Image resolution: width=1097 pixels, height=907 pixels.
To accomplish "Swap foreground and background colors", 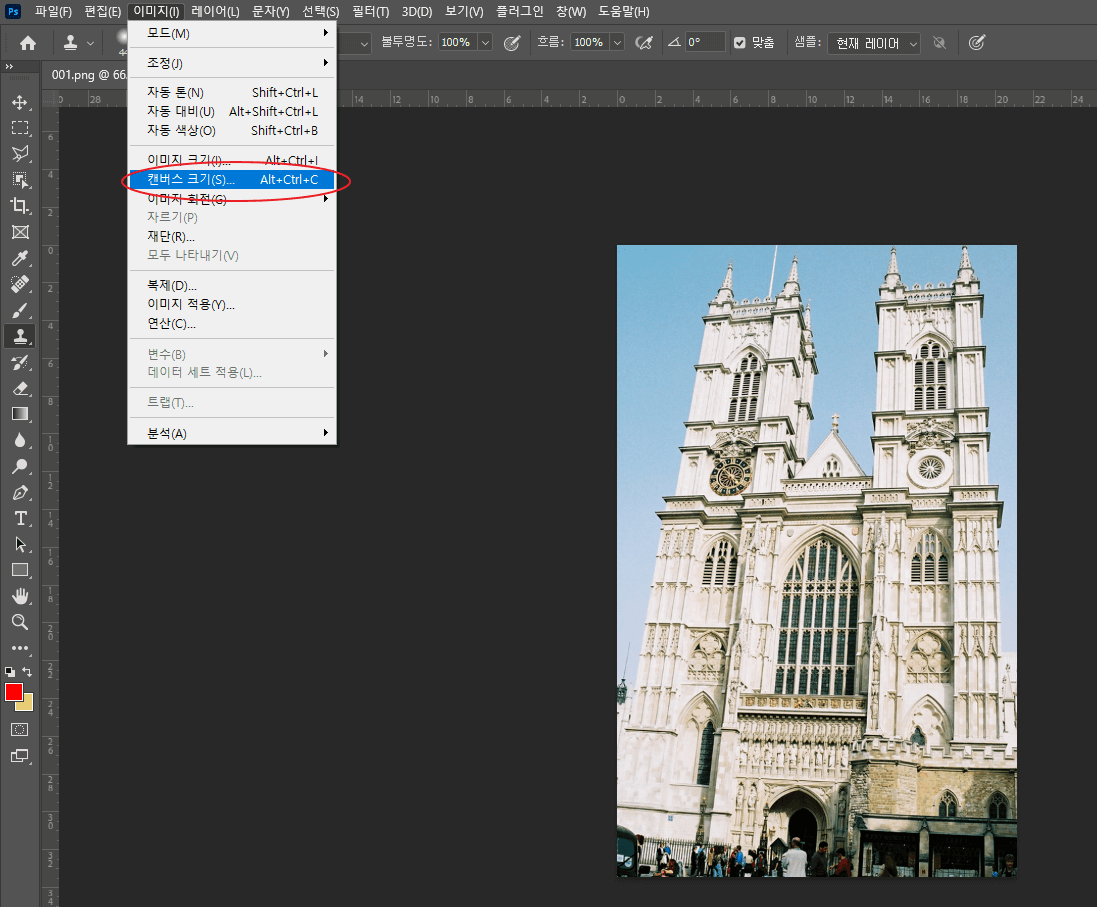I will click(x=27, y=672).
